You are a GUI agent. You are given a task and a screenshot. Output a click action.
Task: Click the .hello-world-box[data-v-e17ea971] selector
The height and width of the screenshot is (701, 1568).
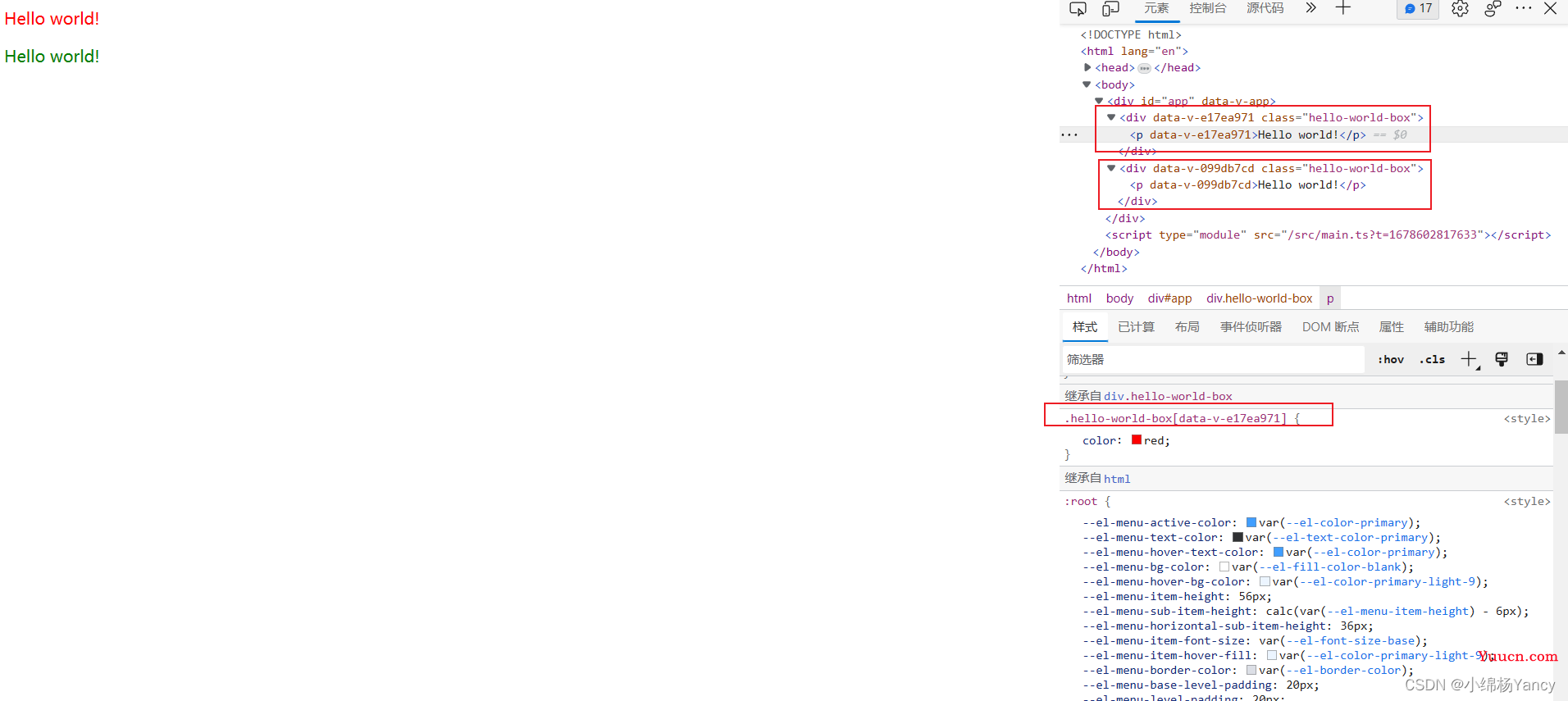(x=1175, y=418)
